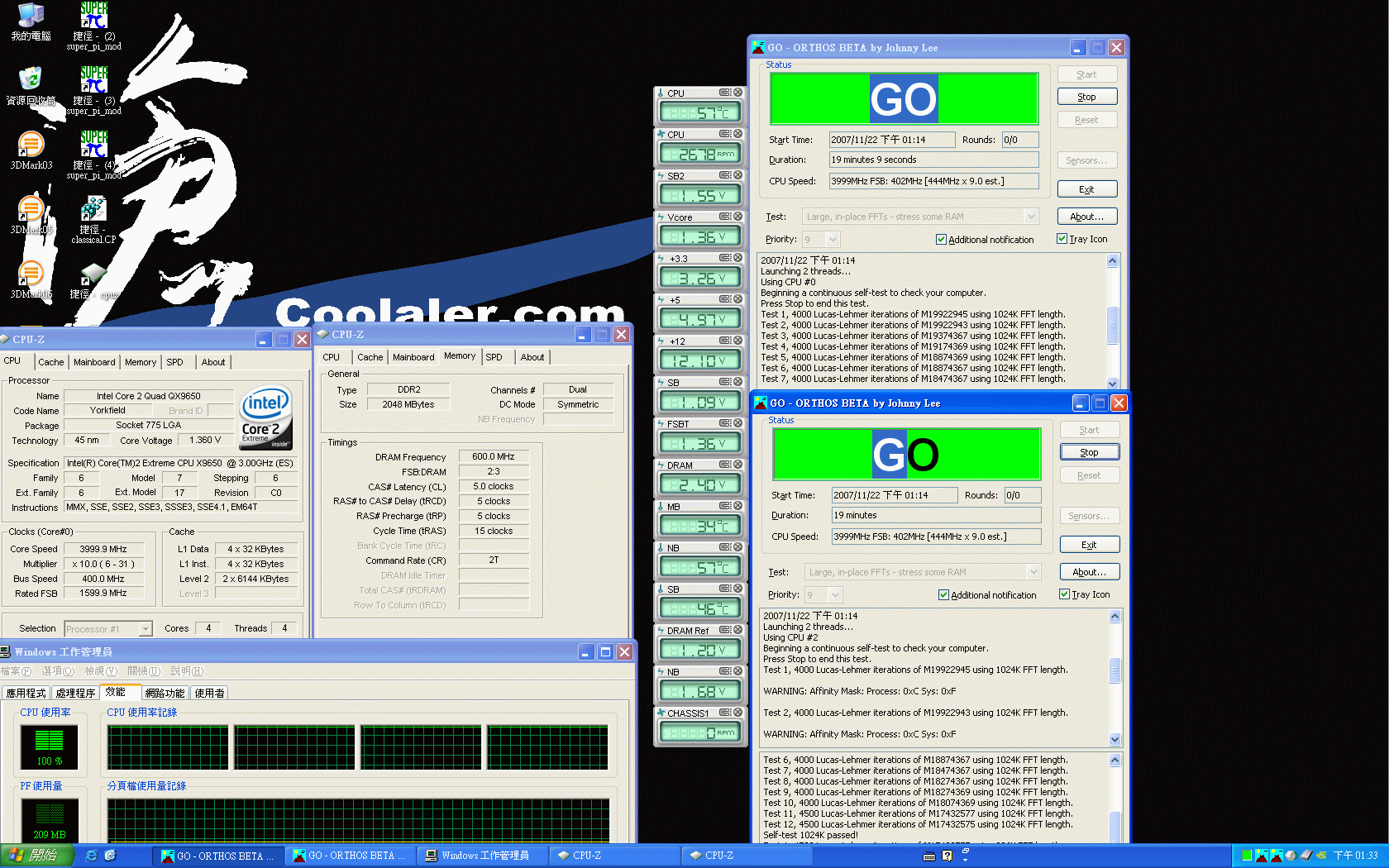The height and width of the screenshot is (868, 1389).
Task: Close the MB temperature gadget
Action: pos(737,506)
